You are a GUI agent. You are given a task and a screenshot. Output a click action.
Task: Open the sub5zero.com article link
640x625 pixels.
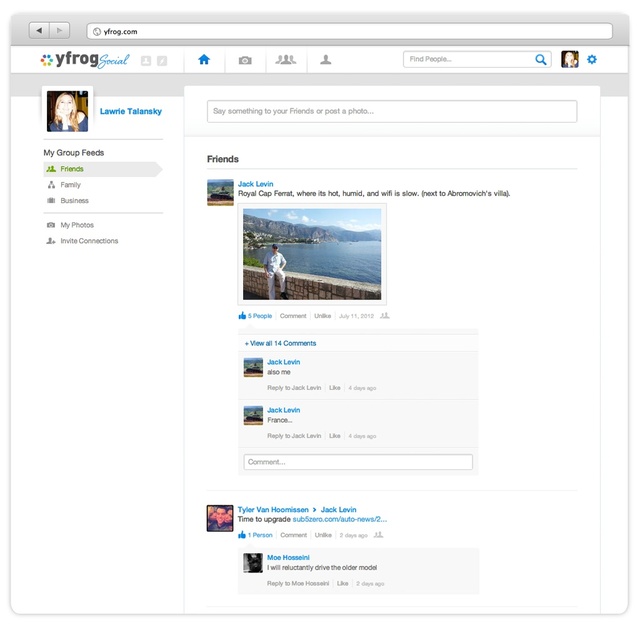(x=340, y=519)
